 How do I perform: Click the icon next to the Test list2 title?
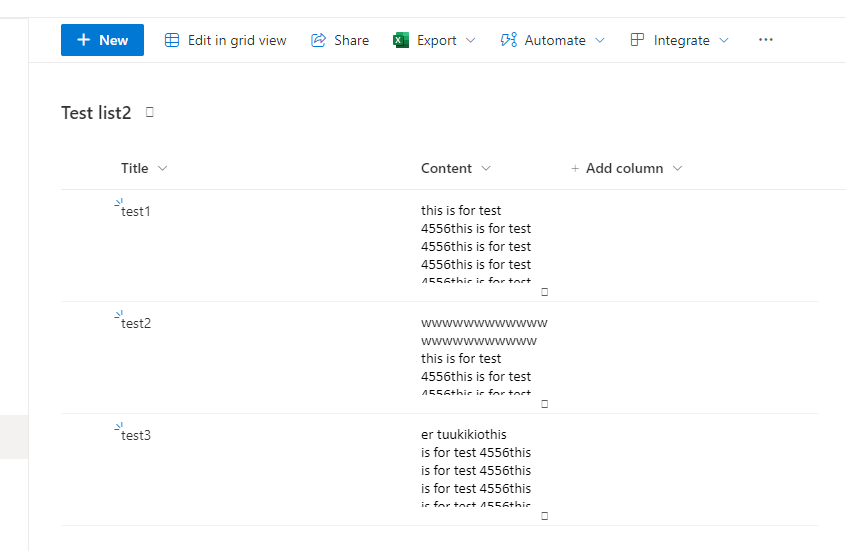[150, 112]
